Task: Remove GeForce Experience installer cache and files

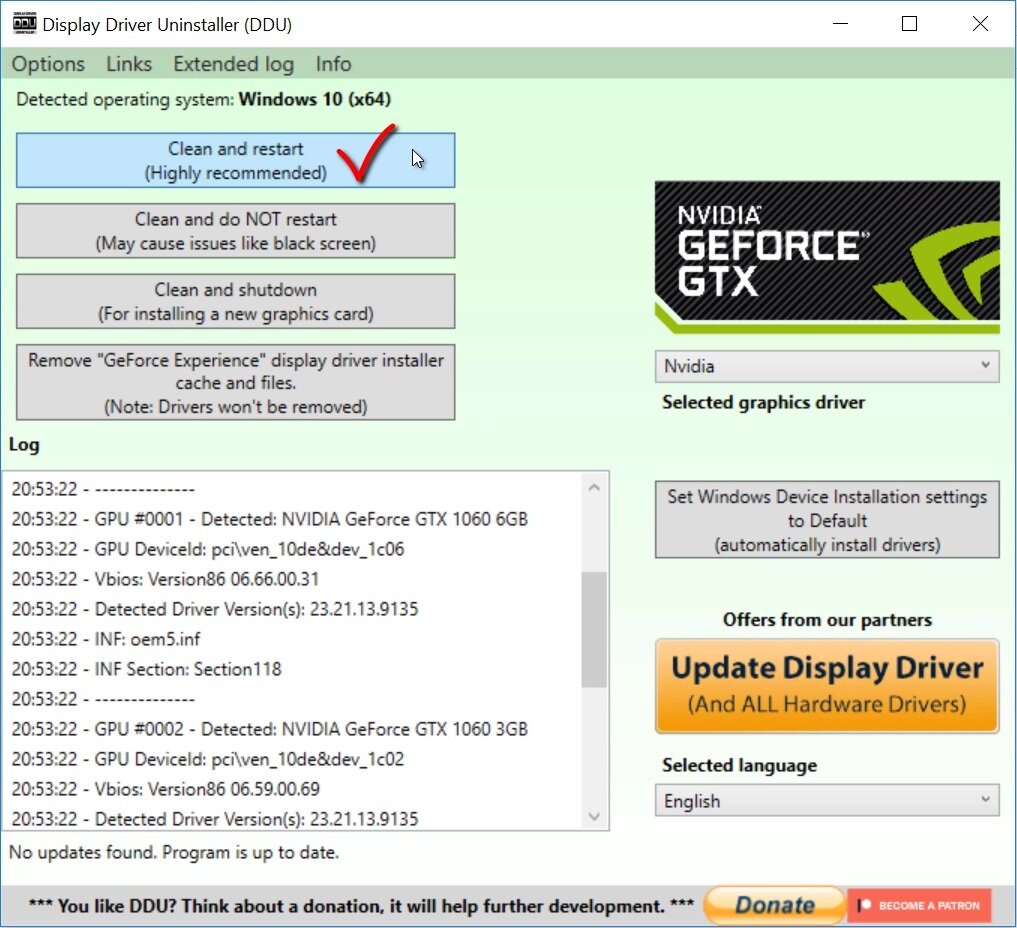Action: (235, 383)
